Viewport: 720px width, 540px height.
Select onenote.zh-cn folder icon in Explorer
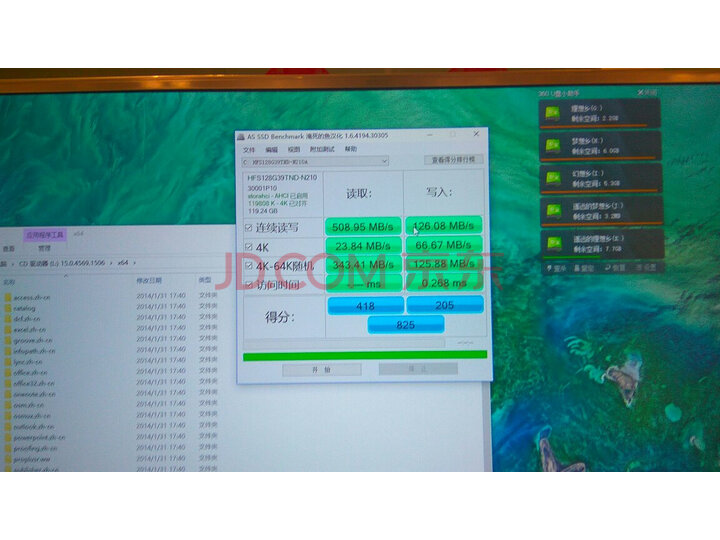click(x=7, y=394)
